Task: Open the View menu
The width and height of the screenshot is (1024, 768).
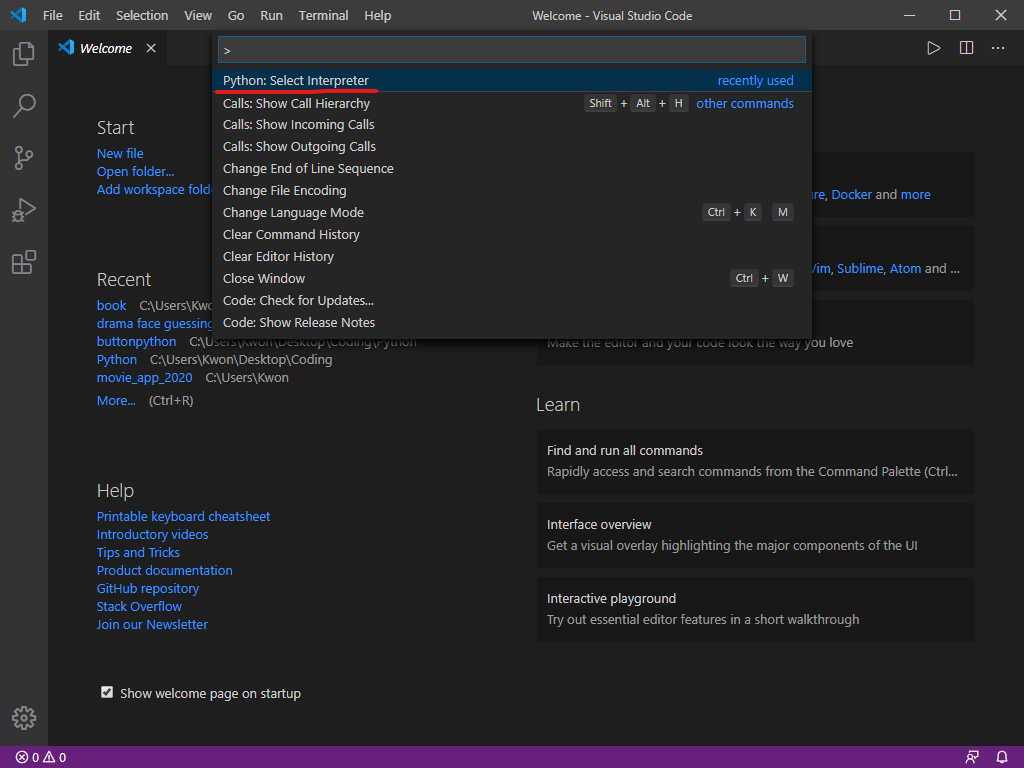Action: (x=198, y=15)
